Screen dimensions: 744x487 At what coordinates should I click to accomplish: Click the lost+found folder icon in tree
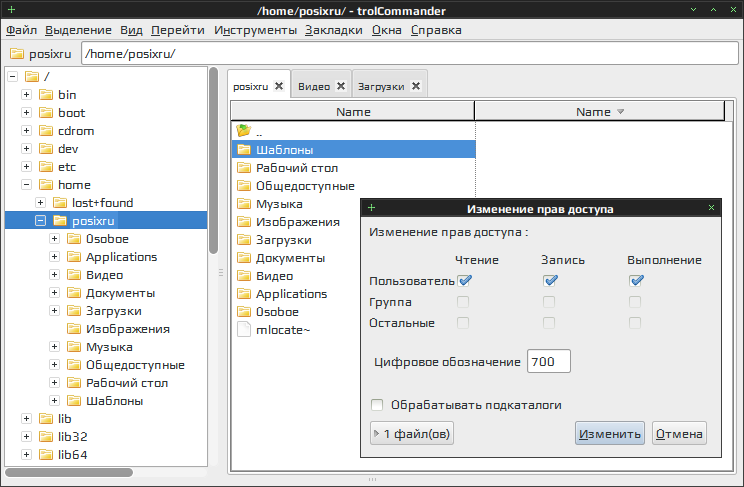(60, 203)
